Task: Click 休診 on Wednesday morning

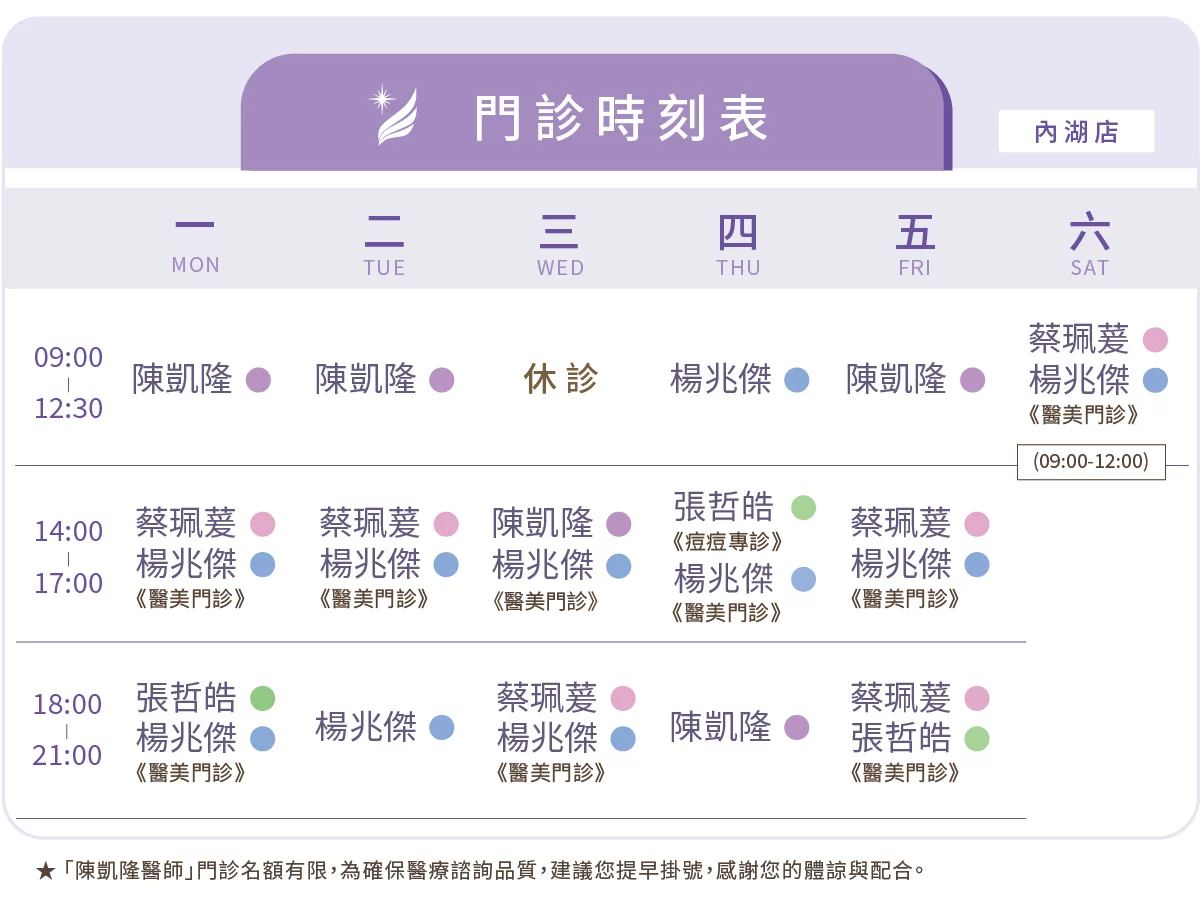Action: click(x=560, y=379)
